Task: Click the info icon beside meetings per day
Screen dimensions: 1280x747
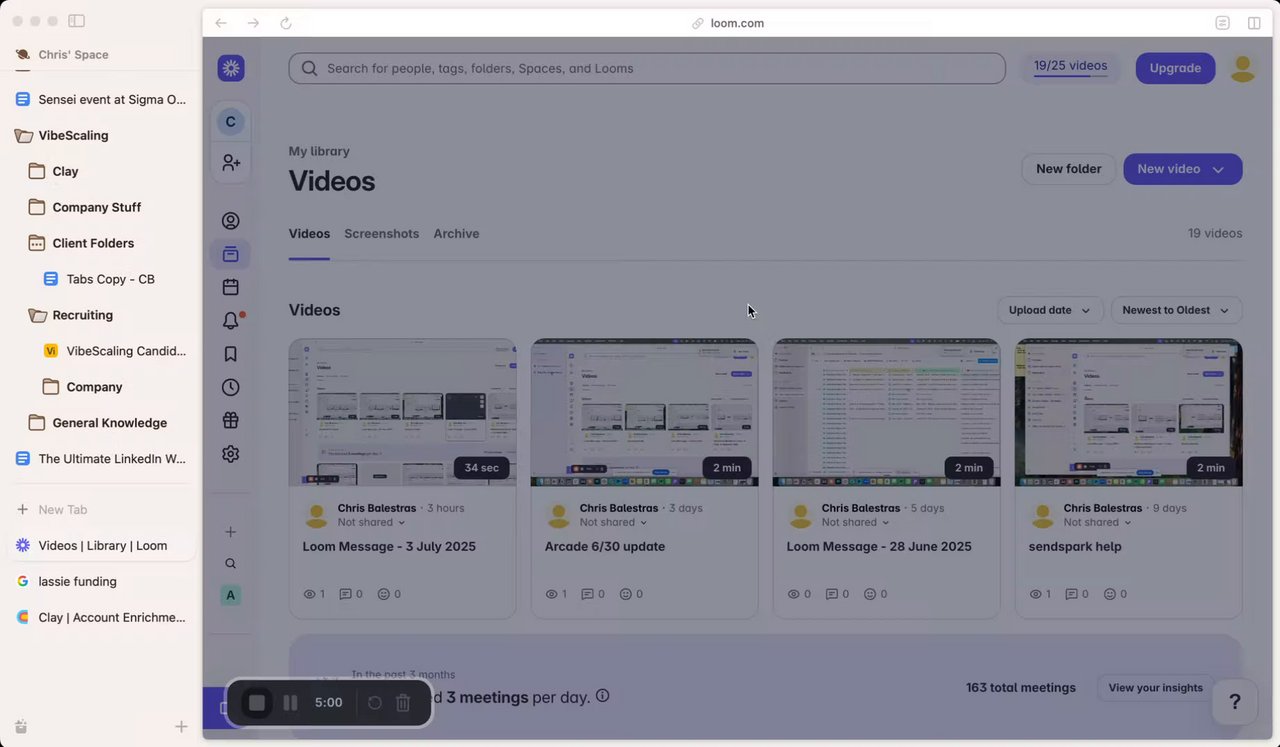Action: click(602, 697)
